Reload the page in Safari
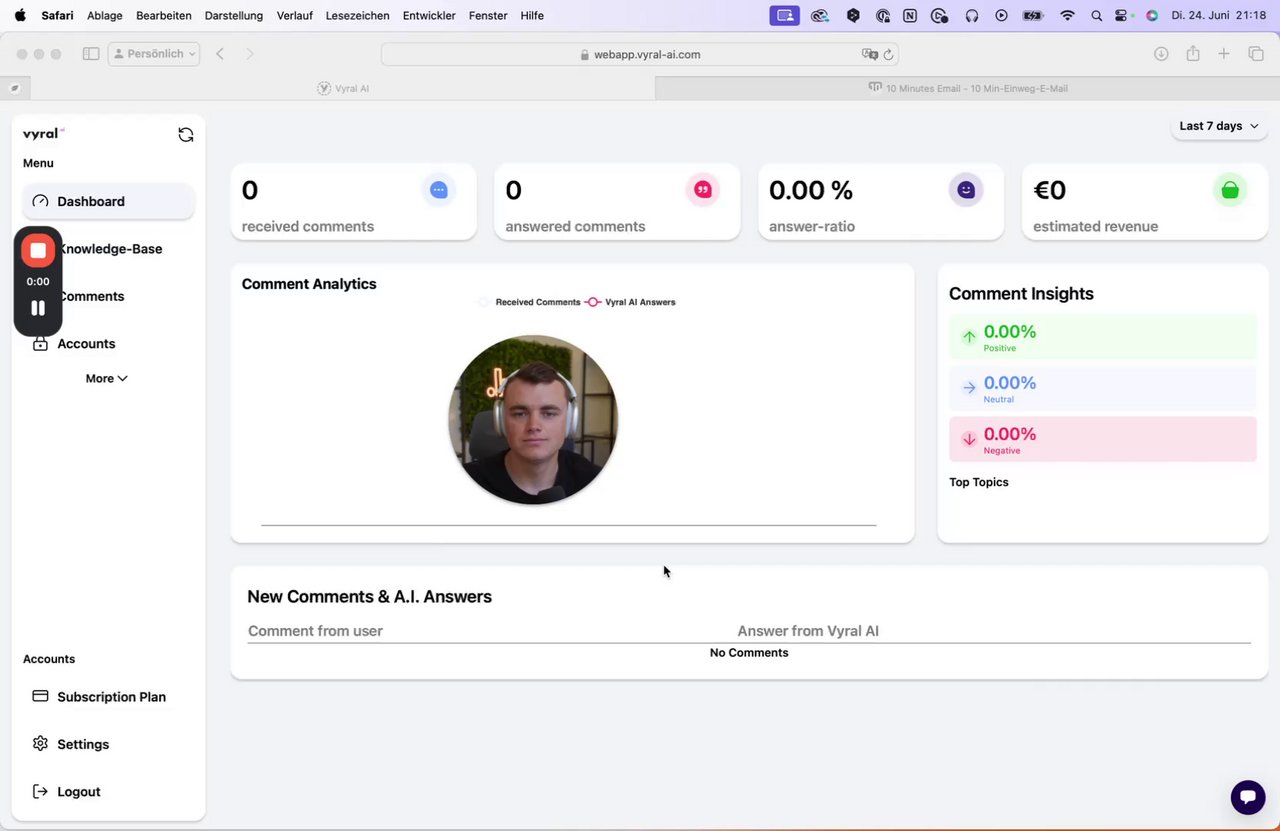The width and height of the screenshot is (1280, 831). pos(888,54)
